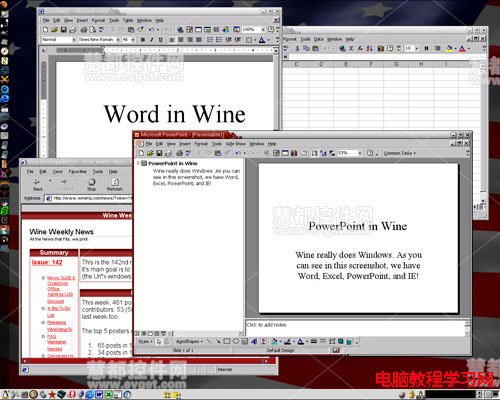Click the Print icon in PowerPoint's toolbar
The image size is (500, 400).
point(179,153)
